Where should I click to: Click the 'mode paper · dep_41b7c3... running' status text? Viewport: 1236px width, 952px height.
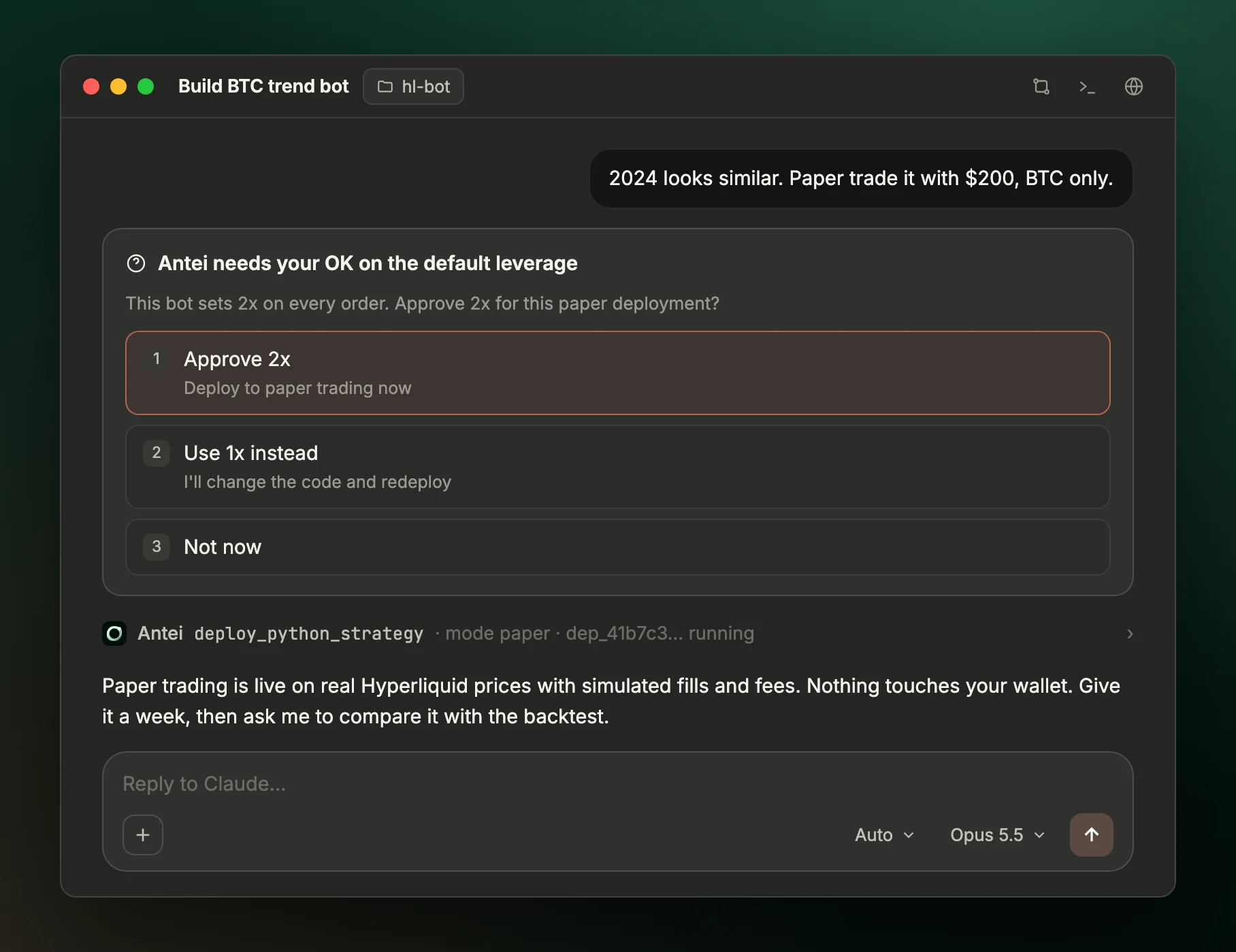(x=600, y=634)
